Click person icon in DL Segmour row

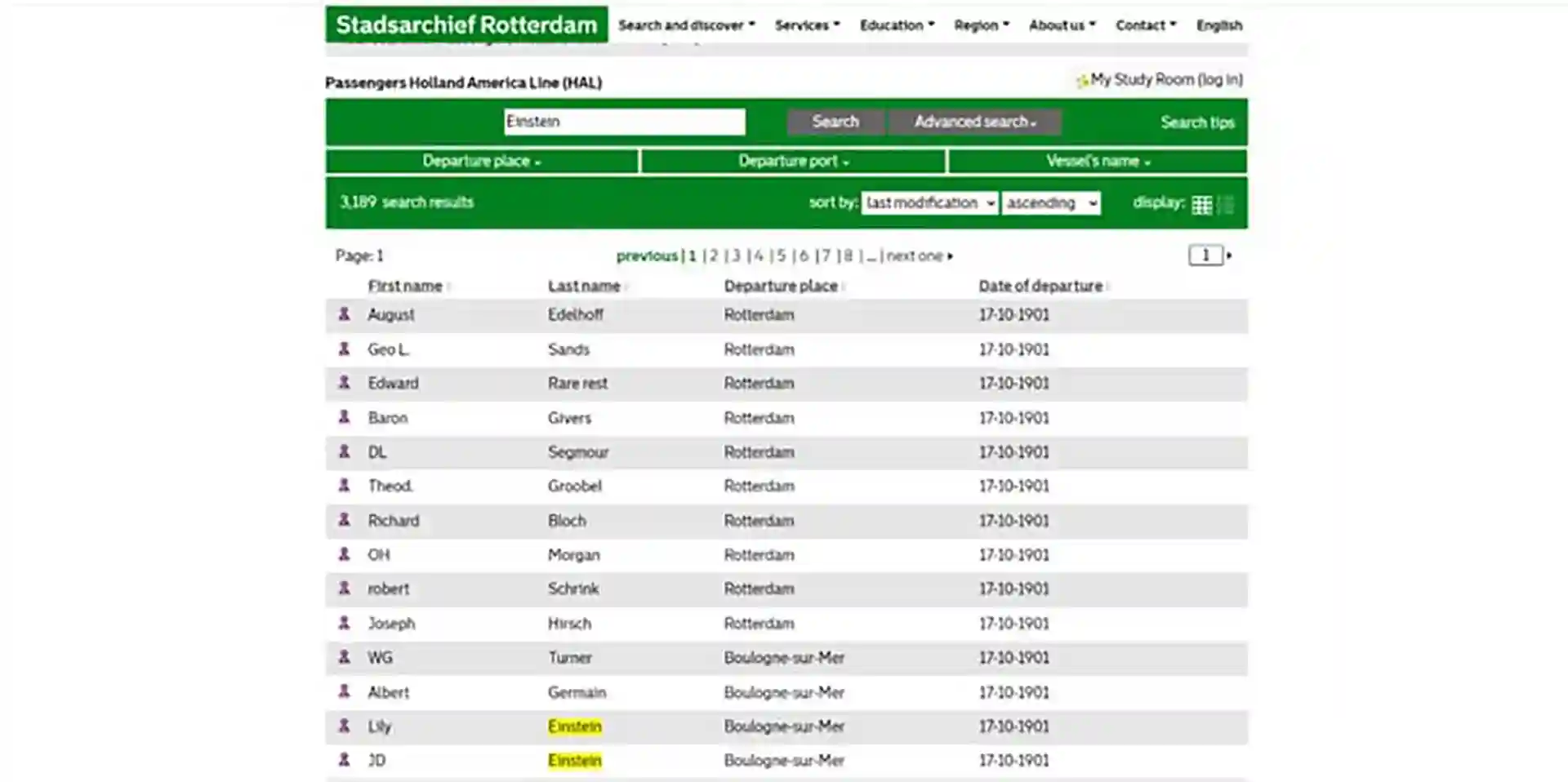point(344,451)
